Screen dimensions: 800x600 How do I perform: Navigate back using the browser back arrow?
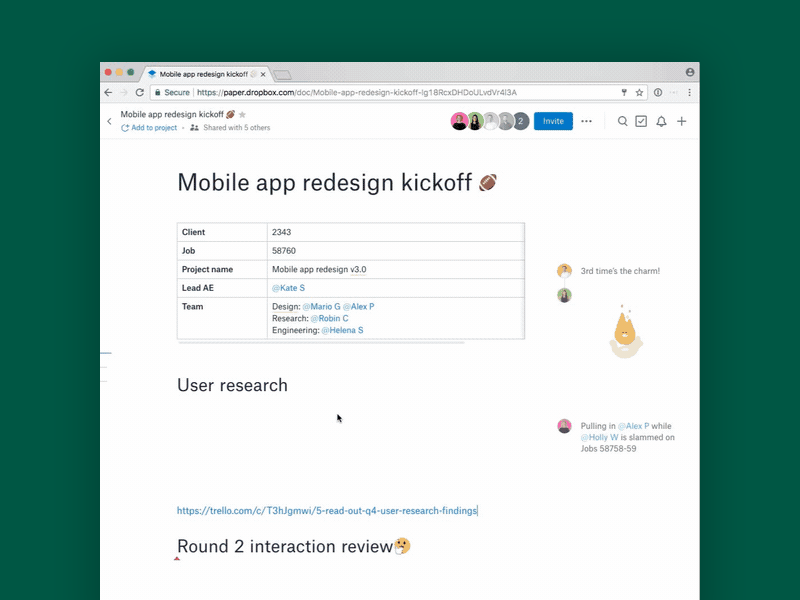[107, 92]
